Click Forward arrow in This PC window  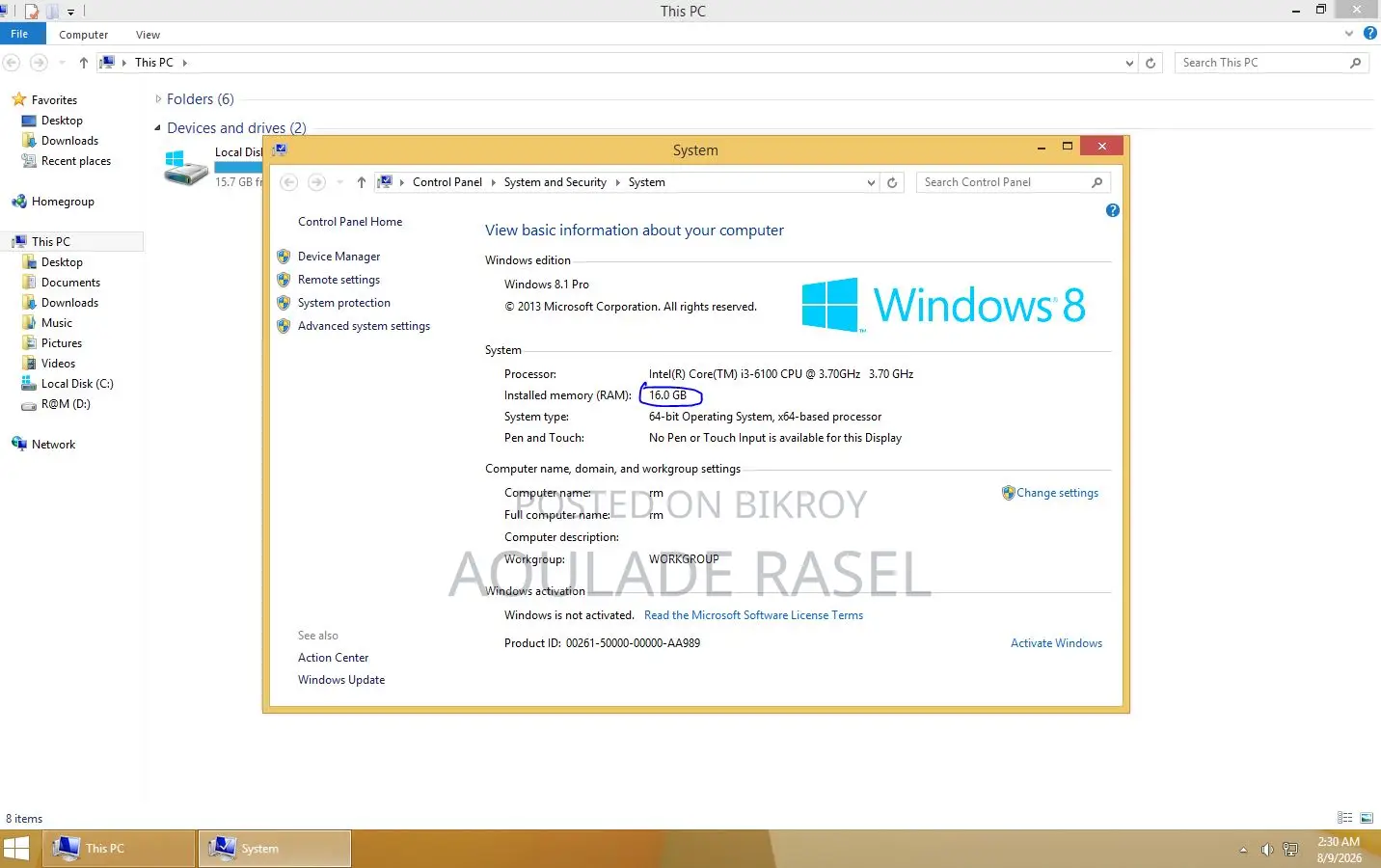[39, 63]
